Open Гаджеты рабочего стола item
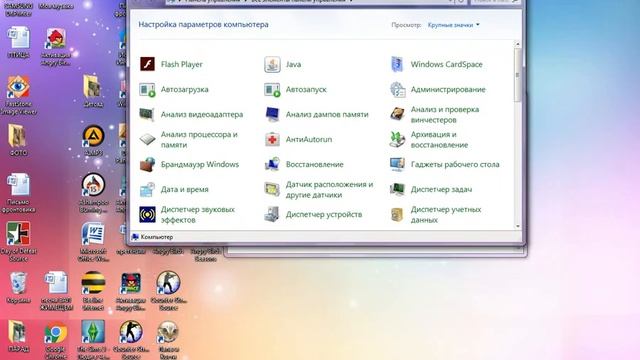Screen dimensions: 640x360 pos(444,164)
